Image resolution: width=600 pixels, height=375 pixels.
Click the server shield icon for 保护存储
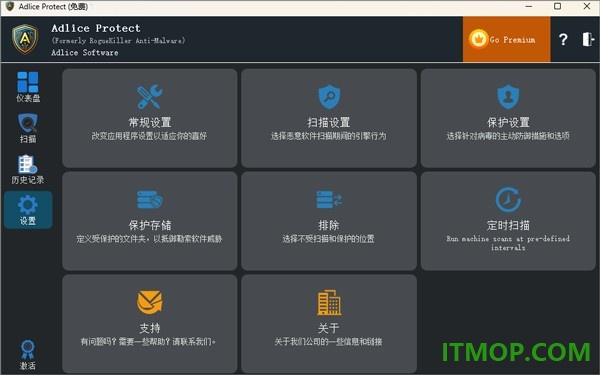tap(150, 199)
